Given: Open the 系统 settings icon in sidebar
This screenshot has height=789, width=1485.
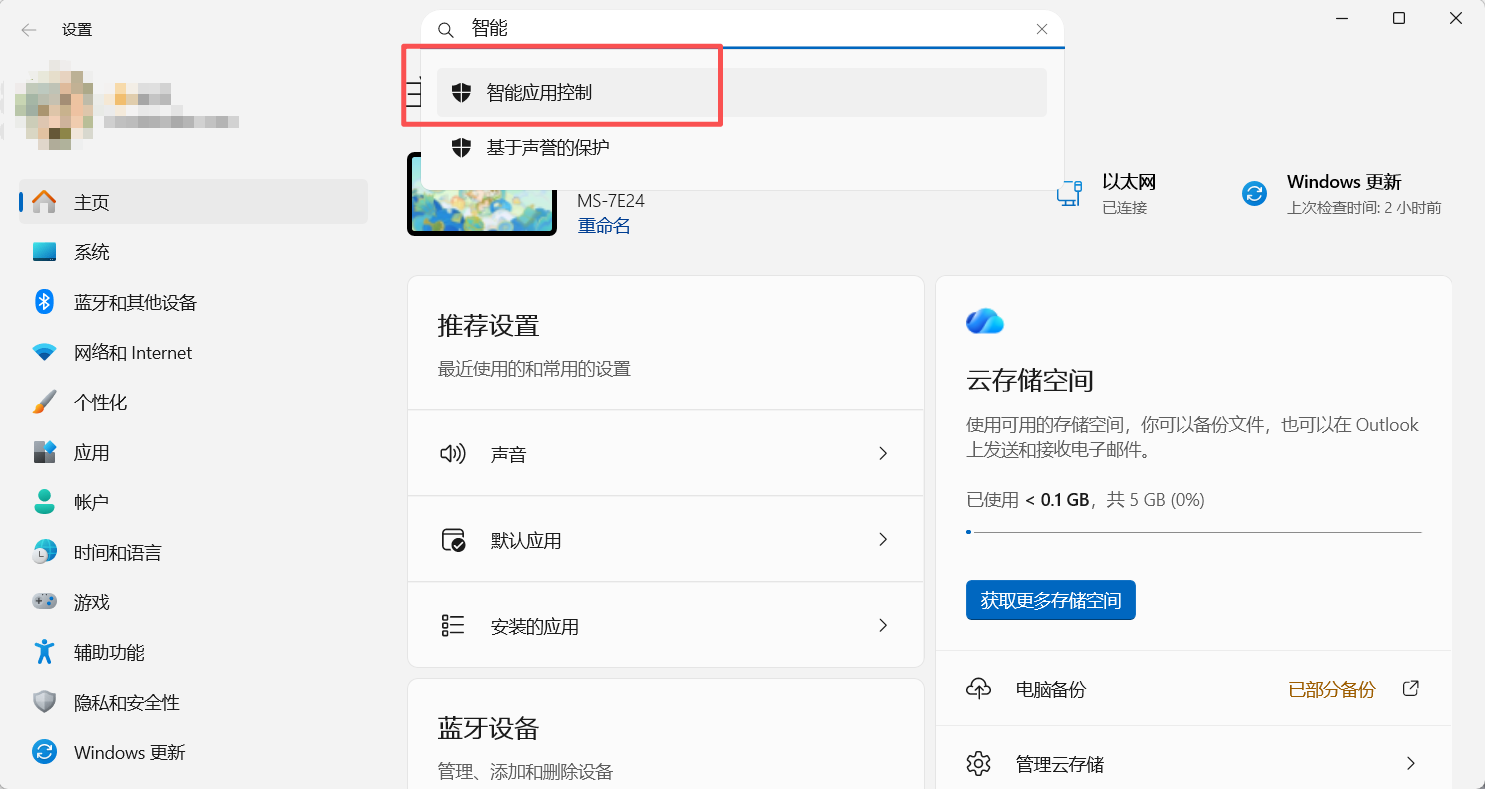Looking at the screenshot, I should (x=44, y=252).
